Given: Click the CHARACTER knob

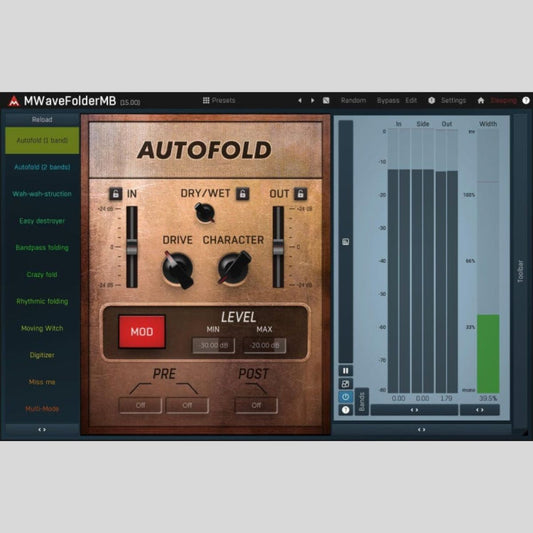Looking at the screenshot, I should (234, 268).
